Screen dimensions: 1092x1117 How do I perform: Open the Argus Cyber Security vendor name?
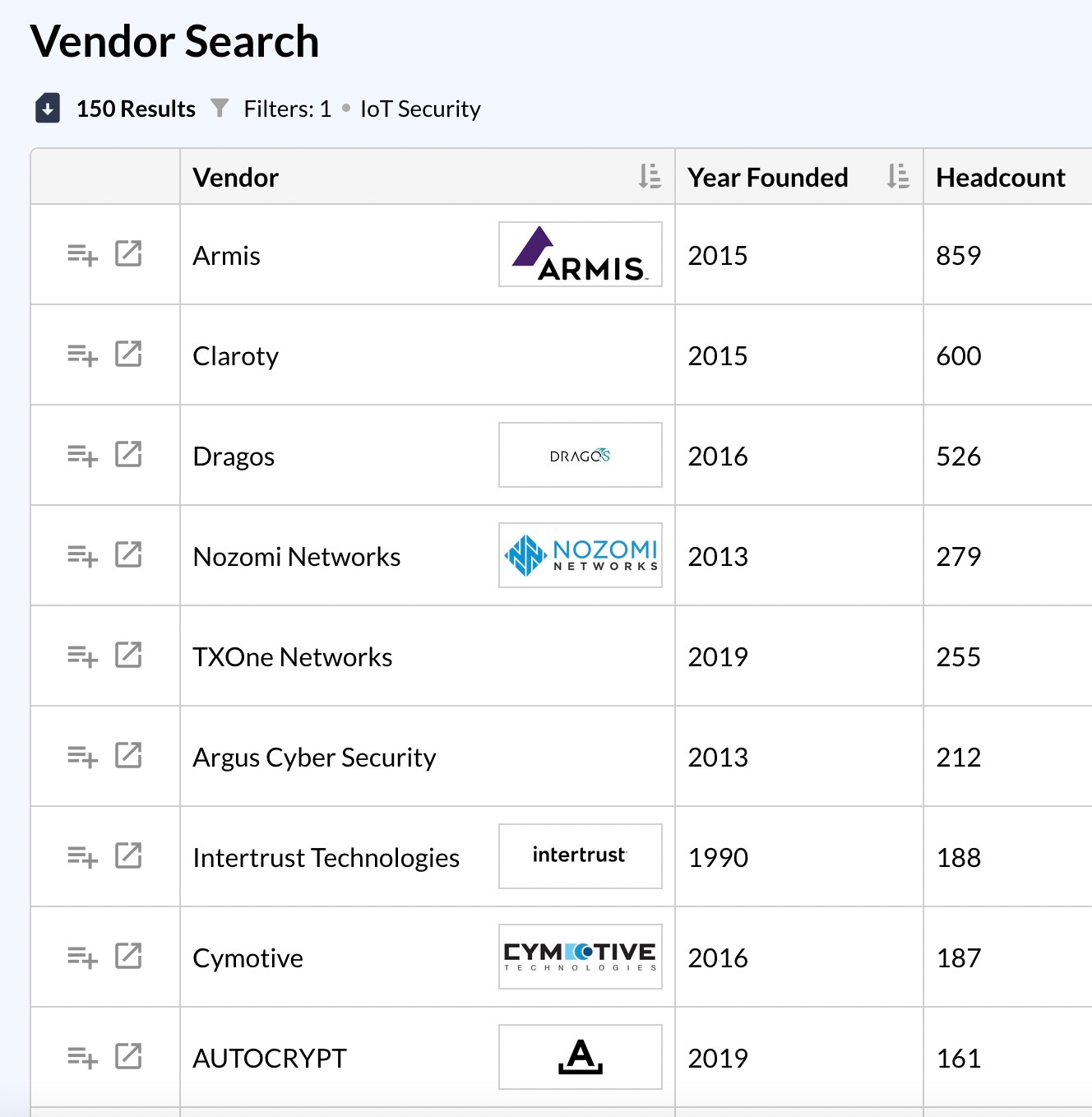pos(314,758)
